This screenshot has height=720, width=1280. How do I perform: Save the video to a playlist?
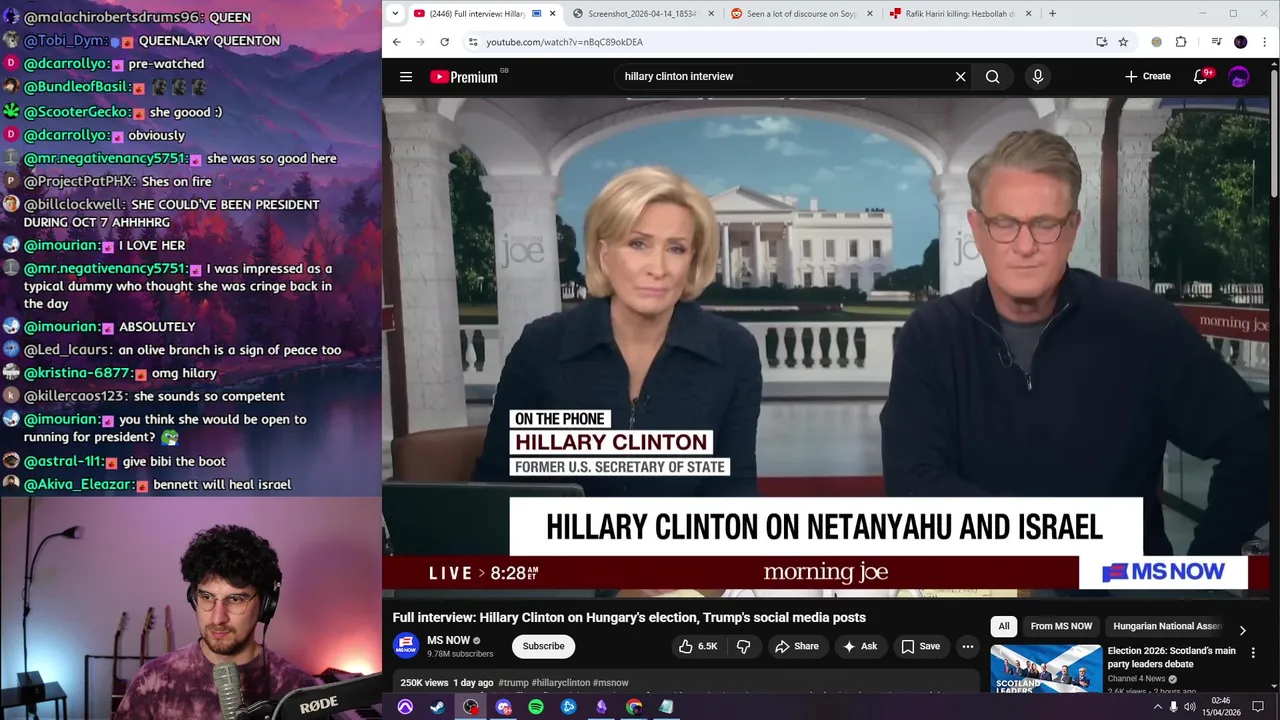click(x=920, y=646)
